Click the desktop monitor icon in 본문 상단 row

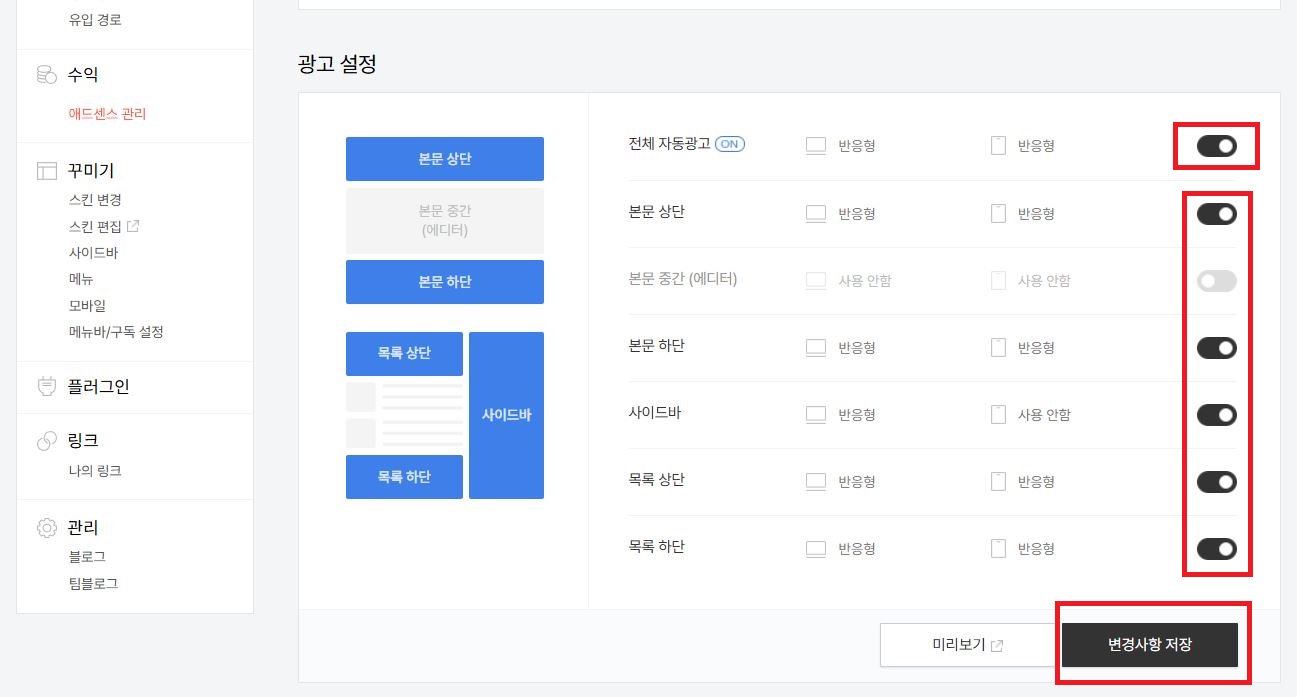(x=816, y=214)
